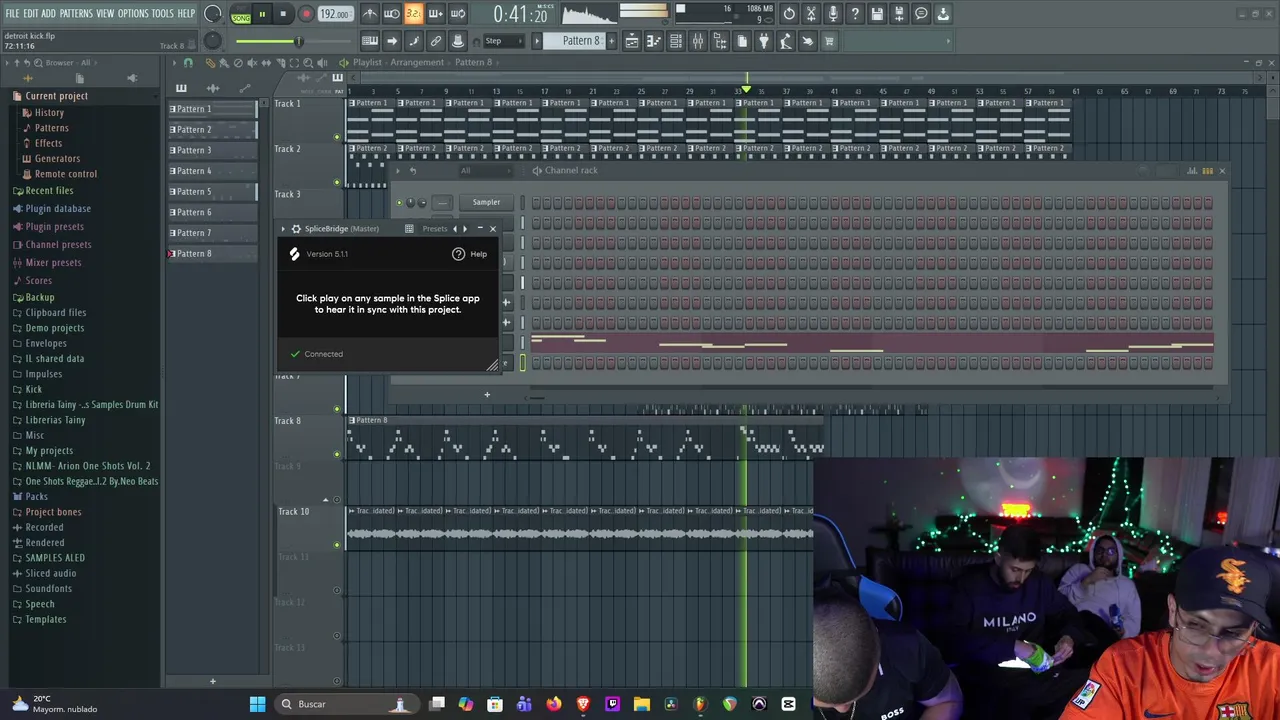
Task: Open the audio editor scissors icon
Action: [811, 14]
